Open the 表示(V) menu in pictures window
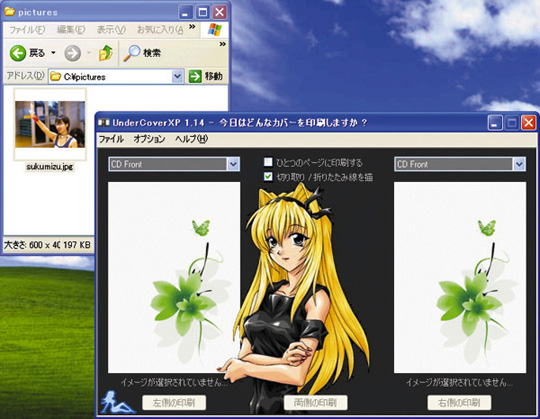Screen dimensions: 540x419 tap(111, 30)
